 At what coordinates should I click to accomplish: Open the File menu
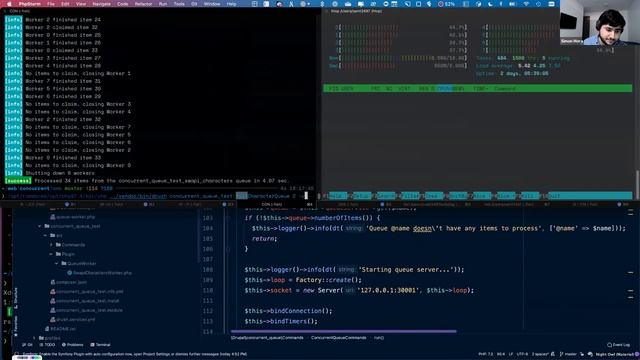pos(51,4)
